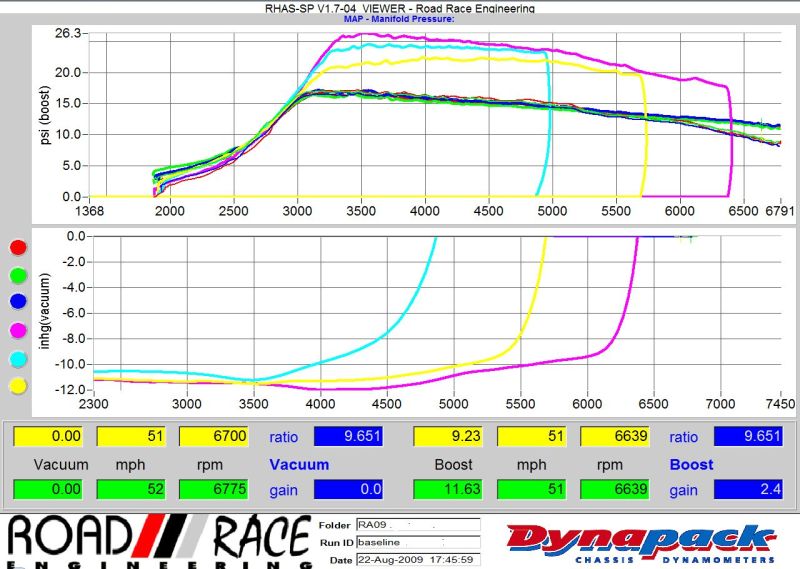The width and height of the screenshot is (800, 569).
Task: Click the green Vacuum rpm value 6775
Action: tap(213, 491)
